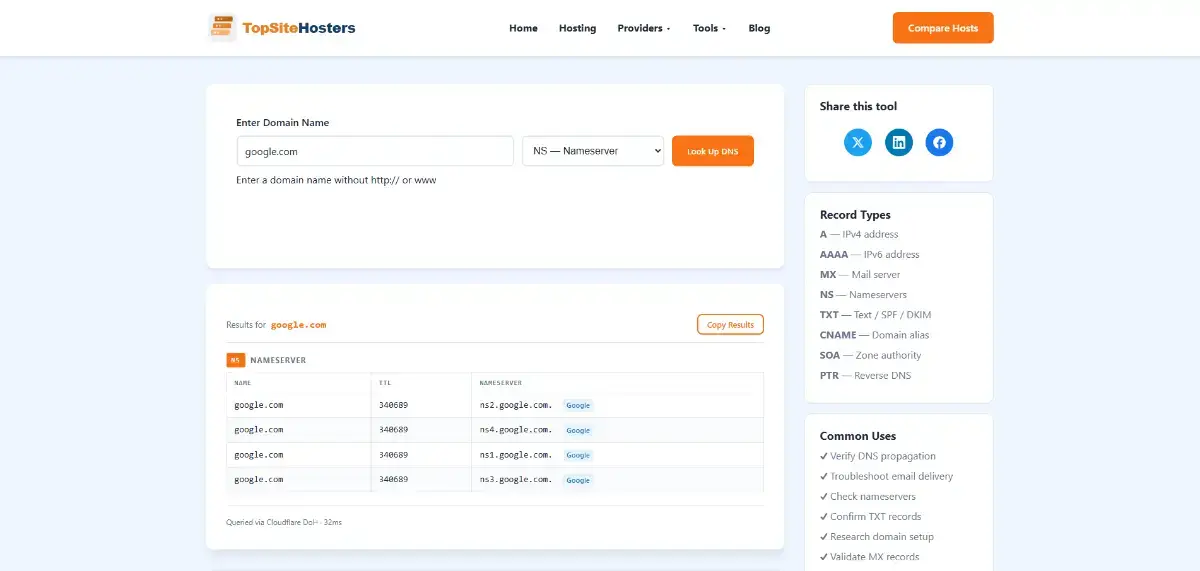Open the Home menu item
Image resolution: width=1200 pixels, height=571 pixels.
(x=523, y=28)
